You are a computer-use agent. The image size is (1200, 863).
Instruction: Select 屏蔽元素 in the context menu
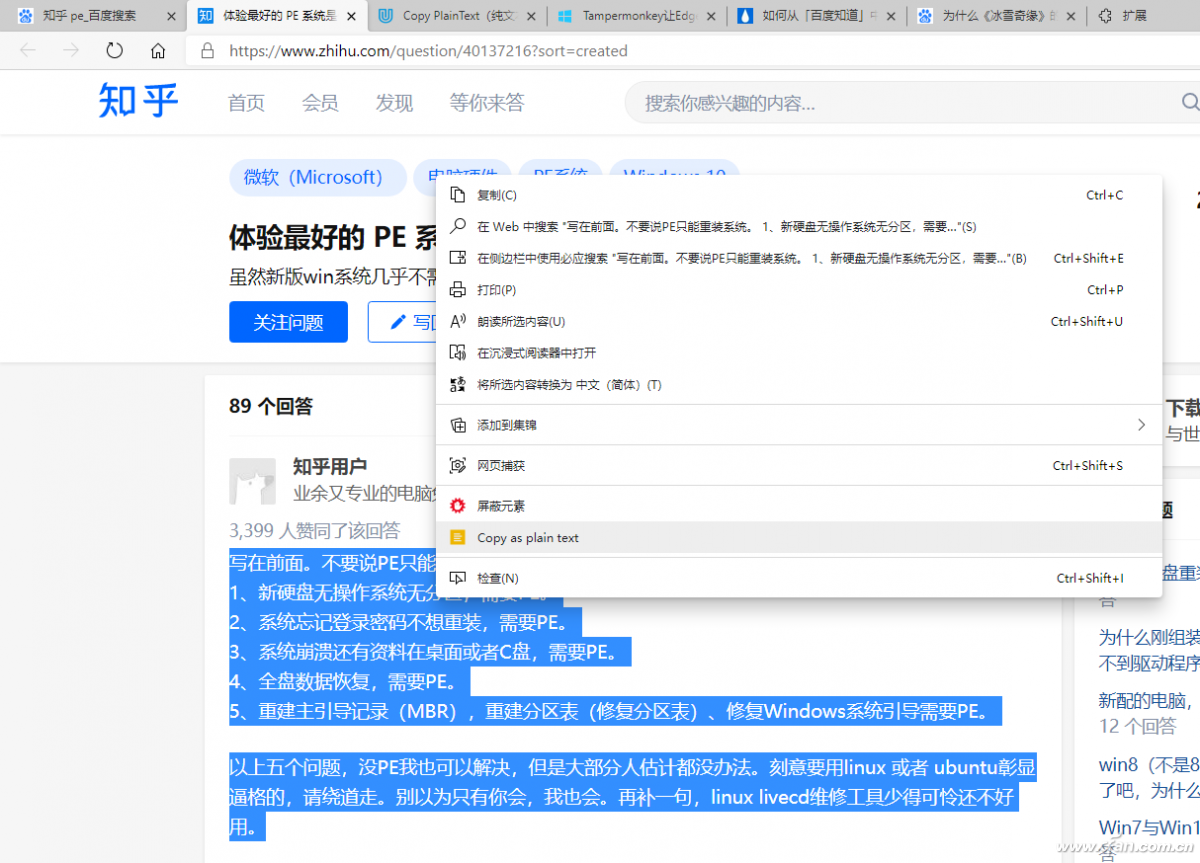(799, 506)
